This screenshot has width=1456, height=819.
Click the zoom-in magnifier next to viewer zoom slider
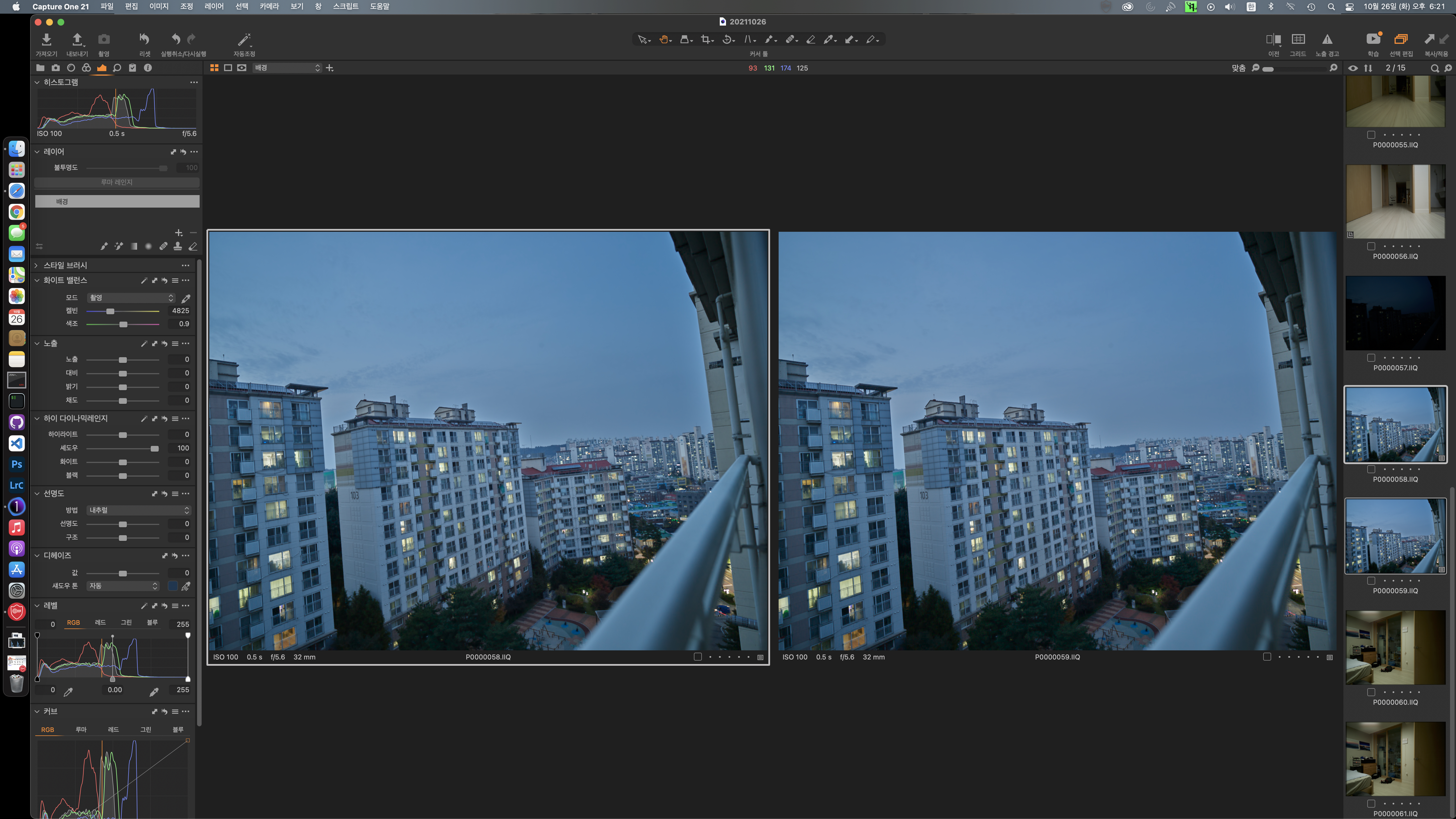point(1333,68)
